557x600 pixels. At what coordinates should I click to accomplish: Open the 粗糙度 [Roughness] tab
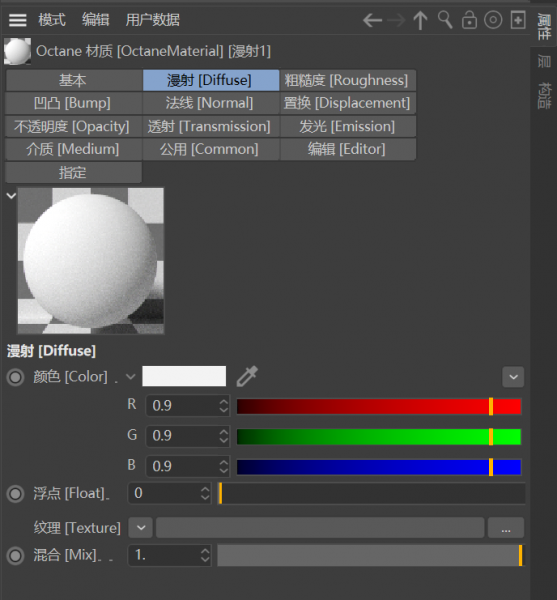(x=348, y=80)
